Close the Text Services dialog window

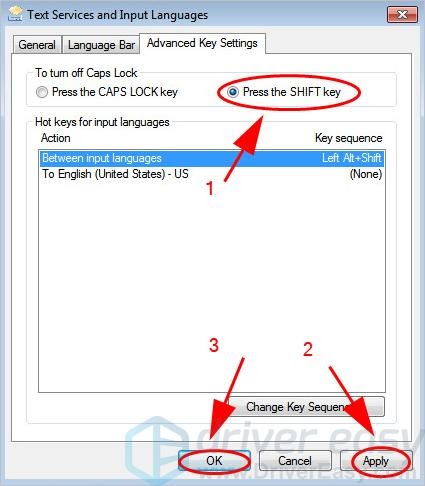pos(402,14)
